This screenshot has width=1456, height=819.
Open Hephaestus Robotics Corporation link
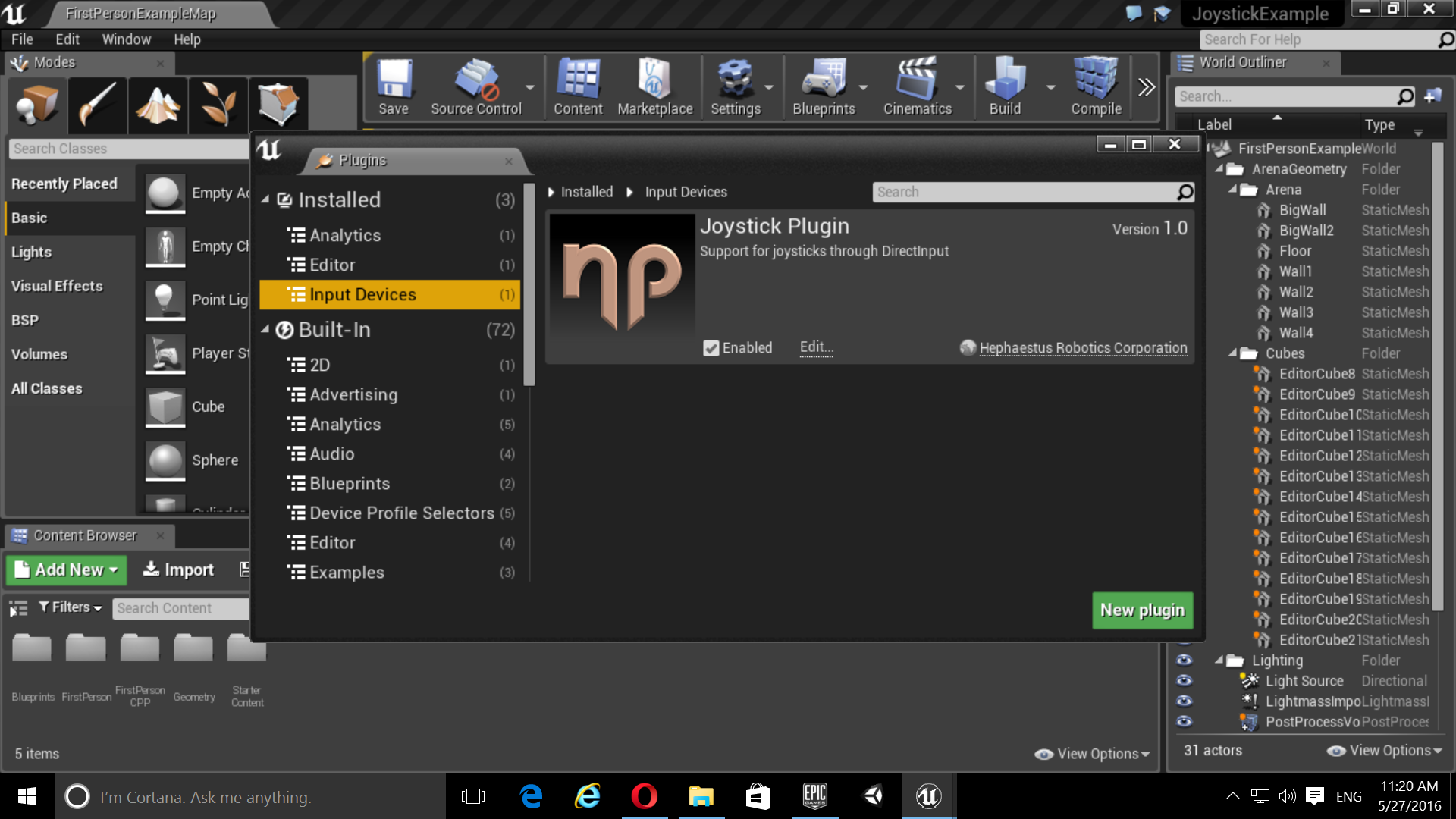point(1083,348)
